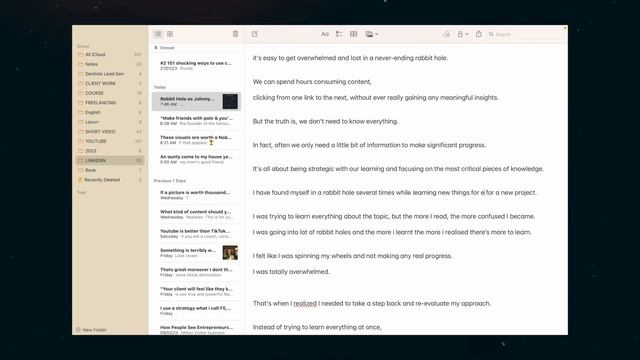The height and width of the screenshot is (360, 640).
Task: Open note 'These visuals are worth a Nob...'
Action: pos(196,140)
